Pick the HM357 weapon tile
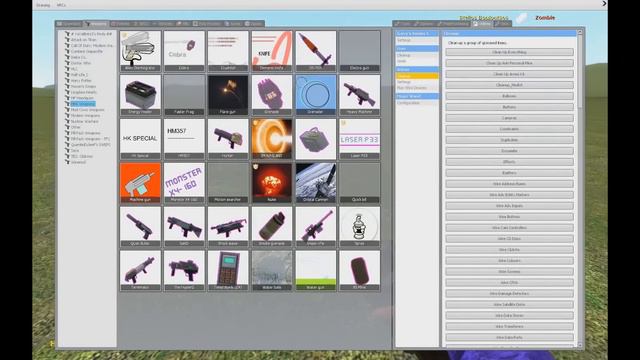Viewport: 640px width, 360px height. point(184,139)
